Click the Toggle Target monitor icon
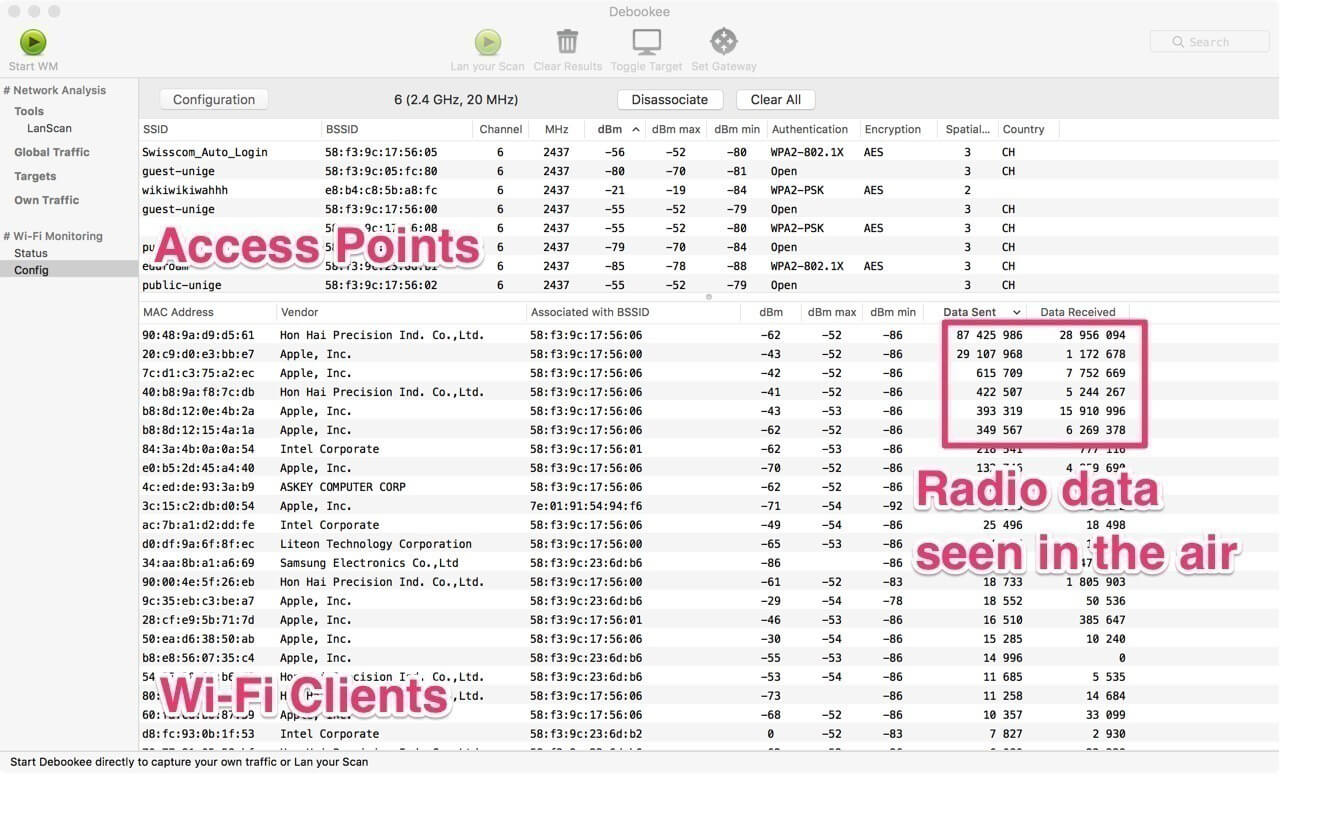 646,42
